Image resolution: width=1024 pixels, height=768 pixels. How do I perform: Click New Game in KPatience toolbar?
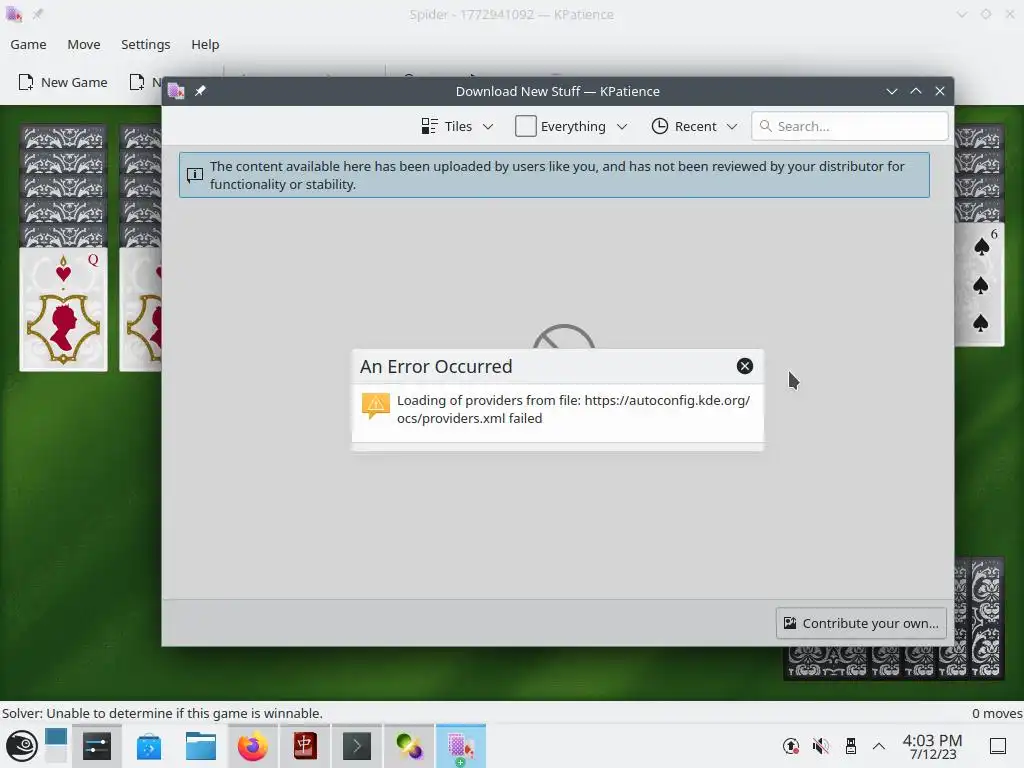tap(63, 82)
